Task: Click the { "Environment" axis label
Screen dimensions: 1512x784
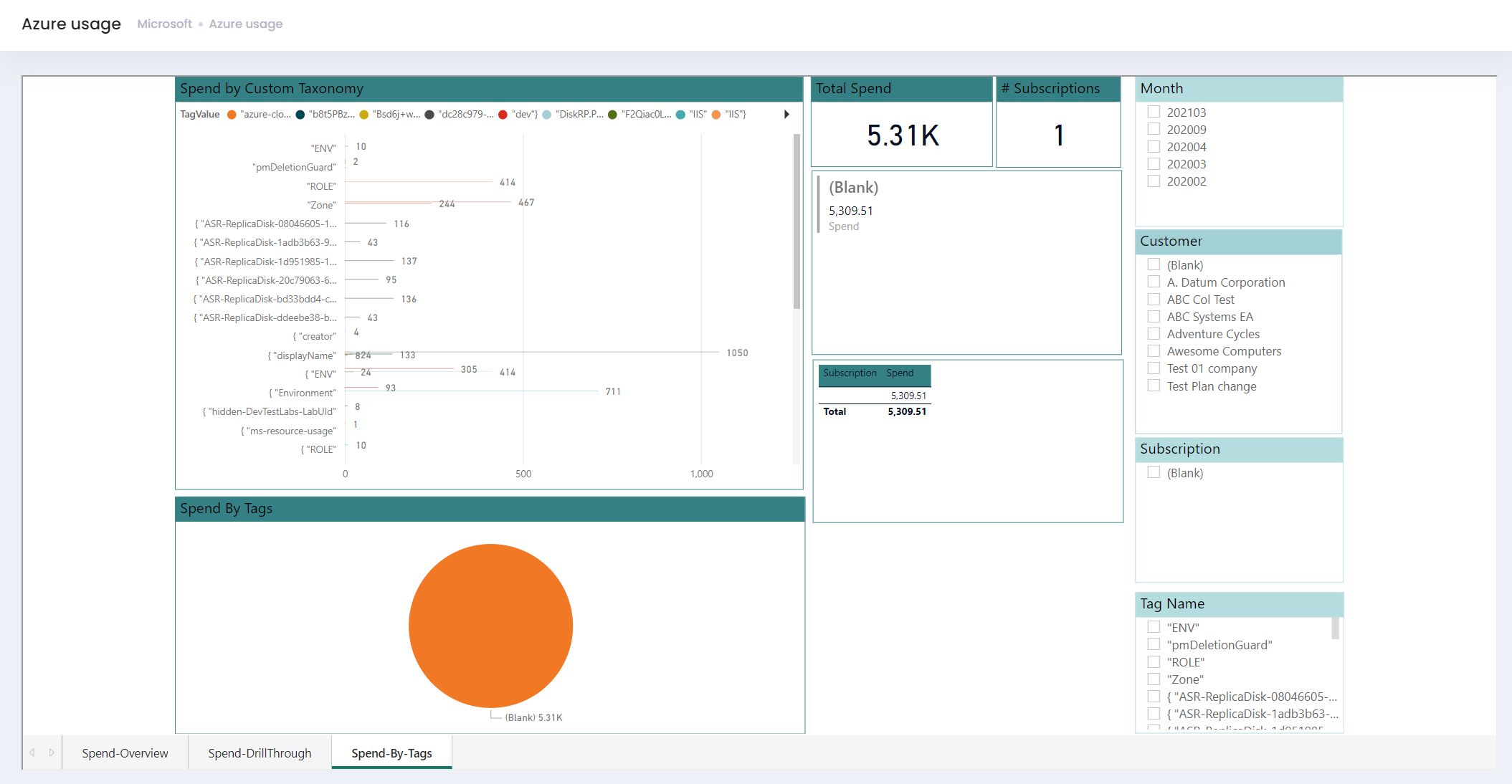Action: click(x=302, y=393)
